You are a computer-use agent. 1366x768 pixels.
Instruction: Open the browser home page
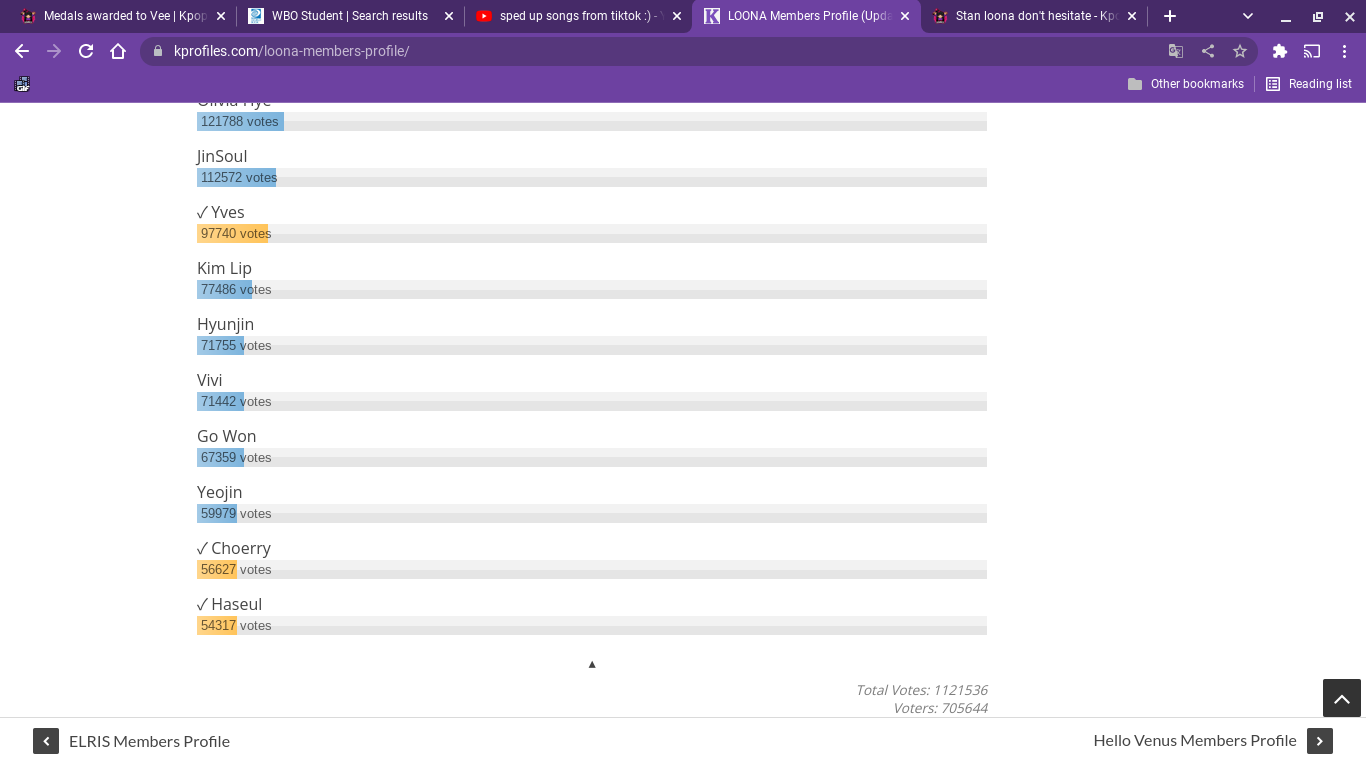tap(118, 51)
